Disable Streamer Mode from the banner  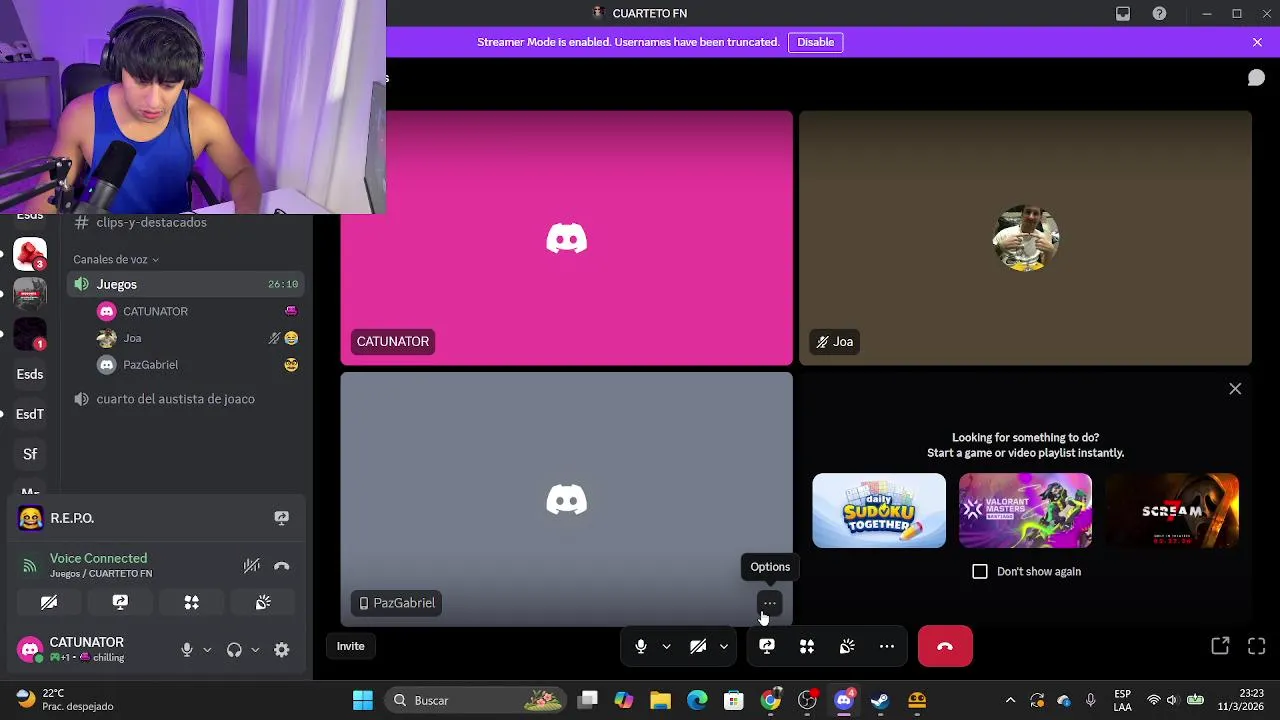pyautogui.click(x=815, y=42)
